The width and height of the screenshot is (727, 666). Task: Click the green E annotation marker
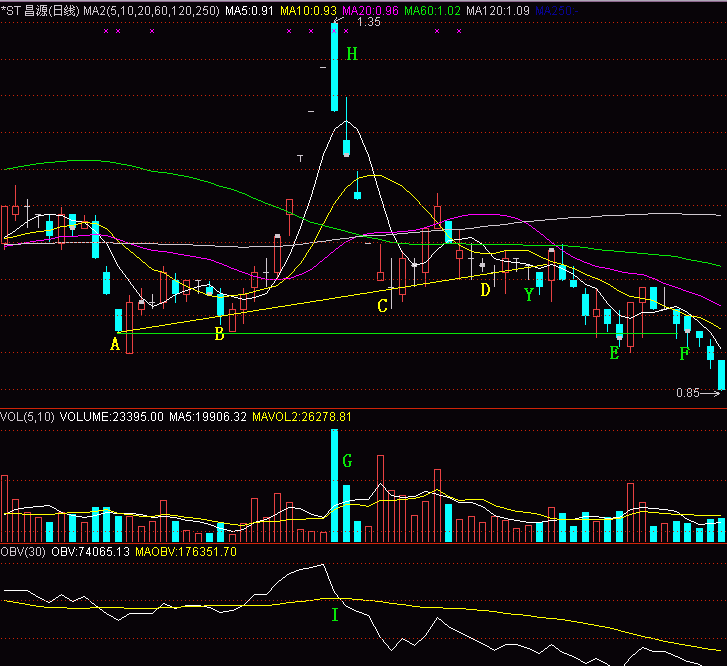coord(614,352)
